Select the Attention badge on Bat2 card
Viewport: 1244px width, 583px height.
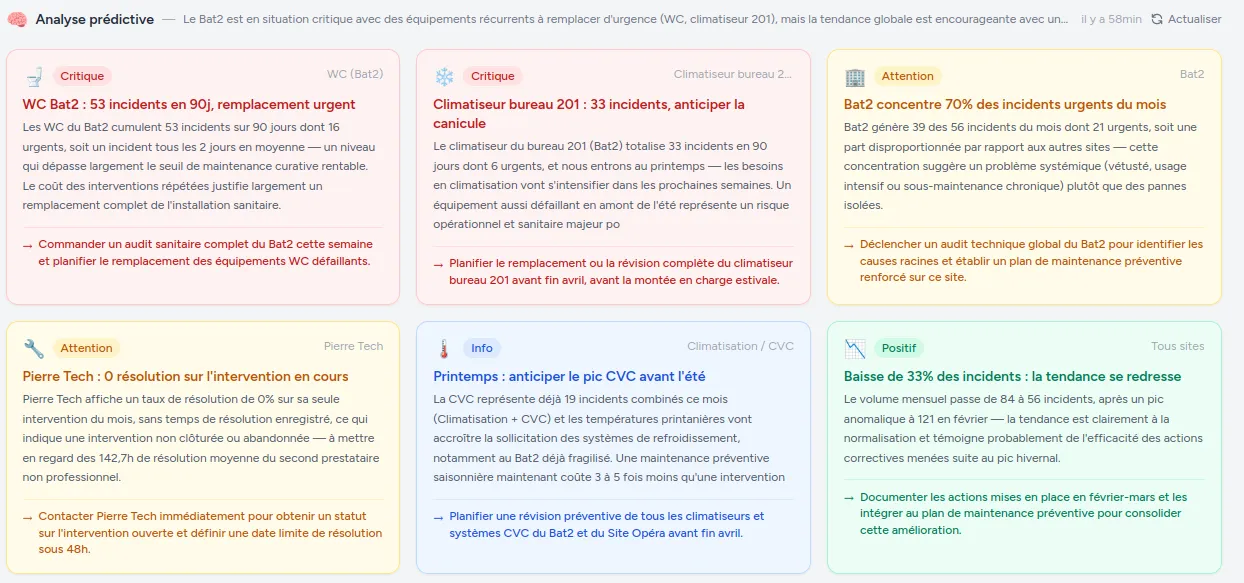(907, 75)
